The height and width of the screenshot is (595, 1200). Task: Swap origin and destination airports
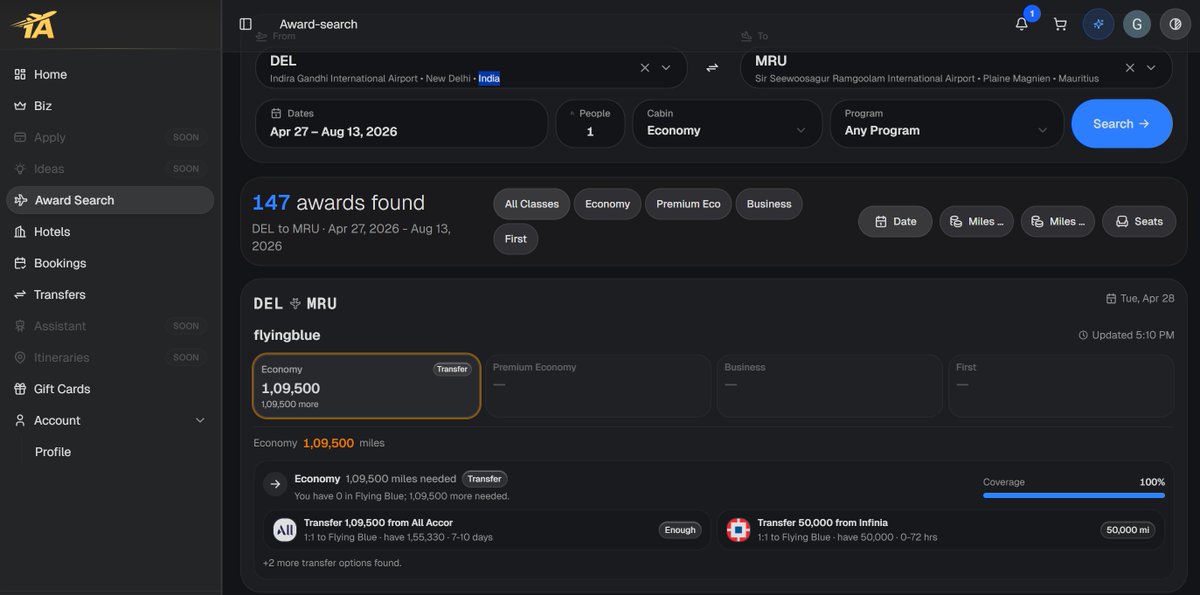(712, 68)
